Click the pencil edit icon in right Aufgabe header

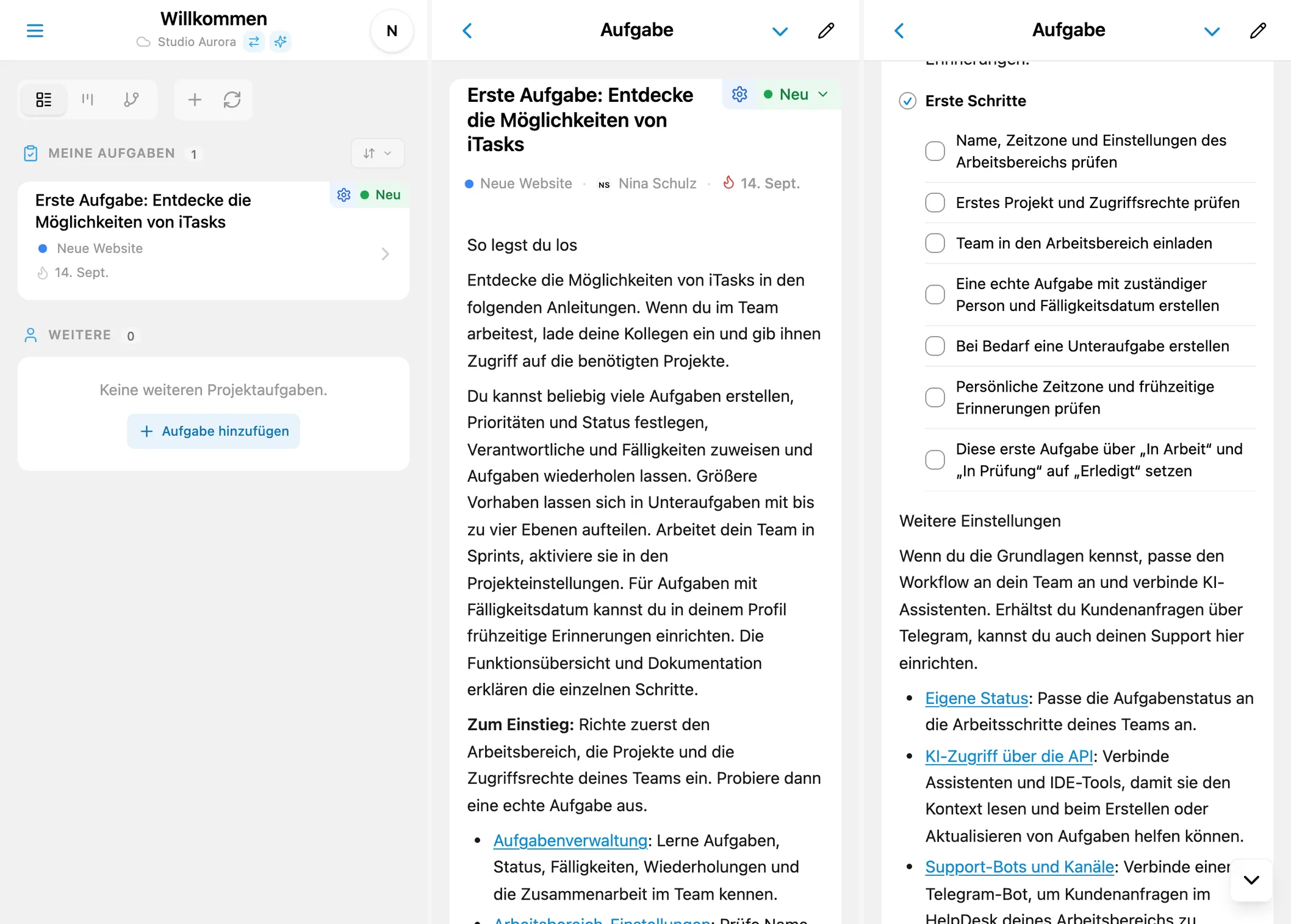(1258, 30)
